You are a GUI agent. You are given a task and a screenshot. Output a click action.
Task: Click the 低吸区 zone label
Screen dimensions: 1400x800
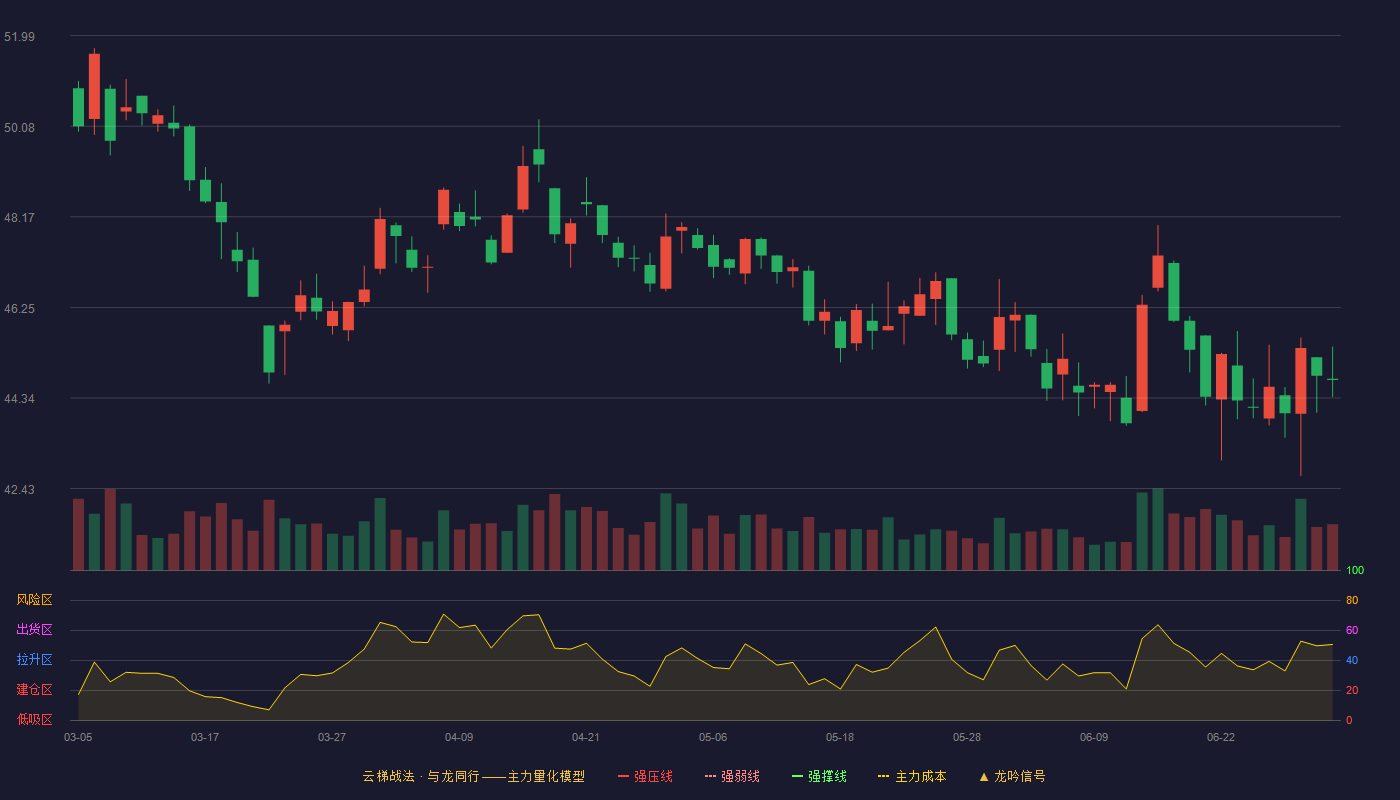(34, 719)
